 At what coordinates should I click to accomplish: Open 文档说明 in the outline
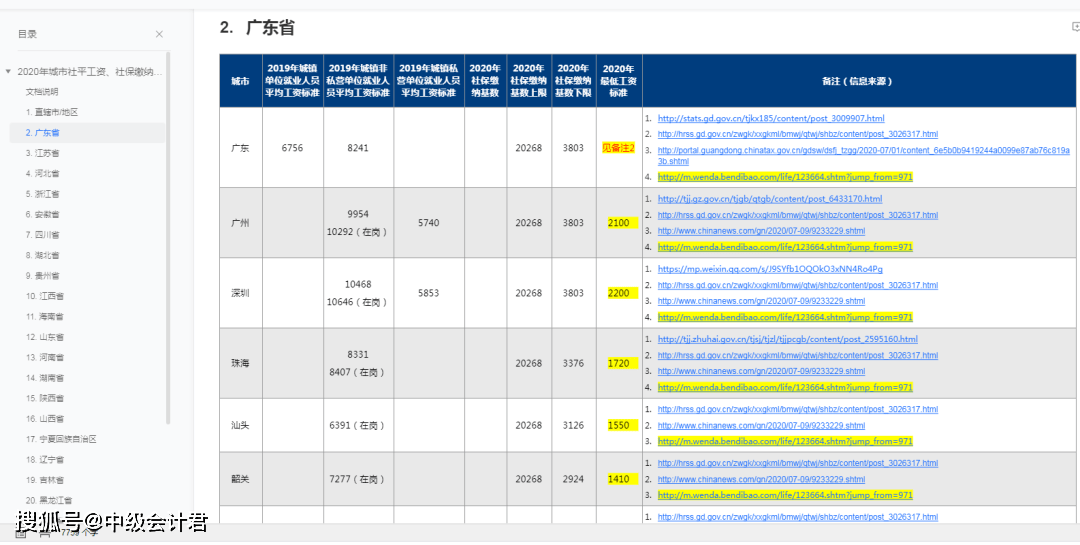click(42, 92)
